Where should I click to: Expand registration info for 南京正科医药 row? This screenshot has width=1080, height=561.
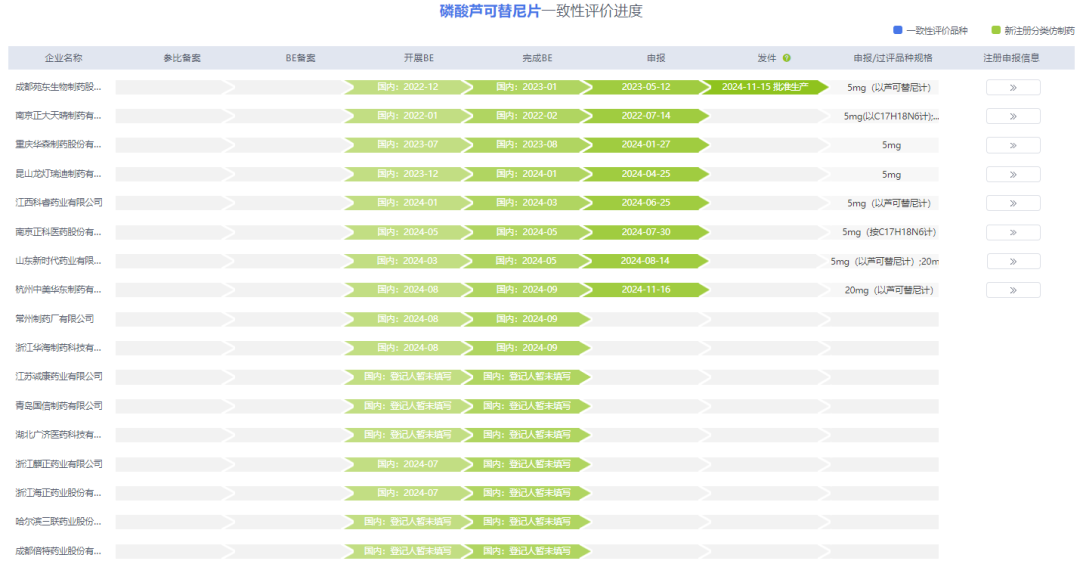[1012, 232]
